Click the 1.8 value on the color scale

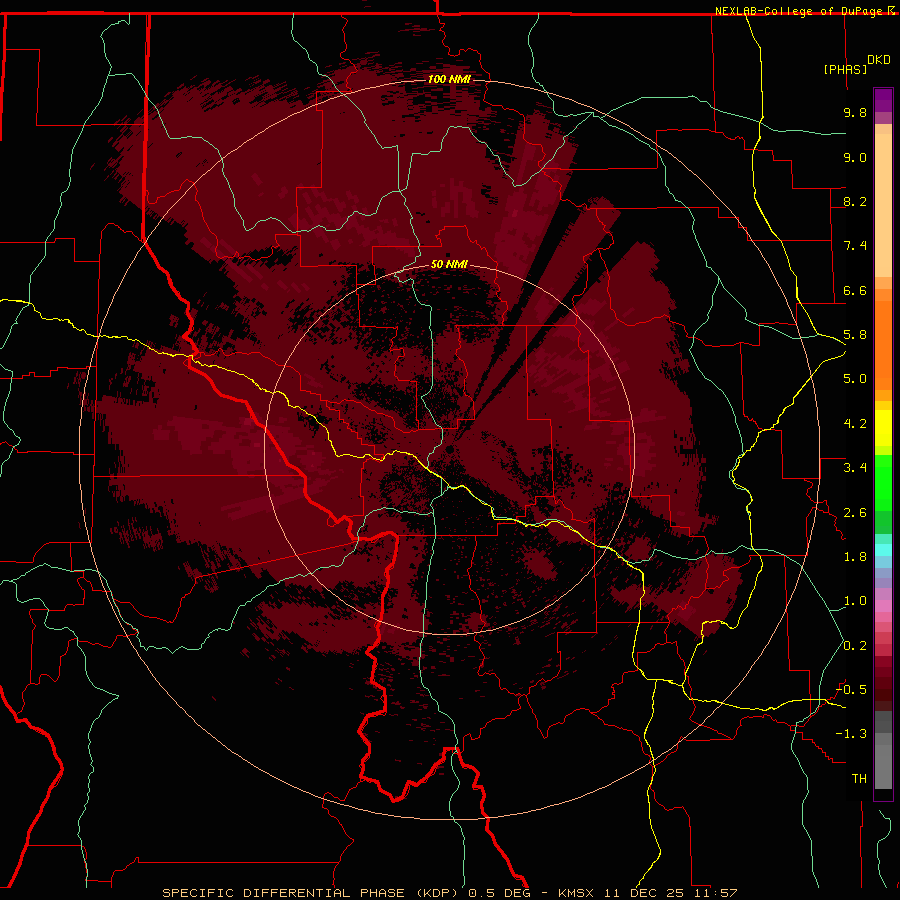pos(855,557)
